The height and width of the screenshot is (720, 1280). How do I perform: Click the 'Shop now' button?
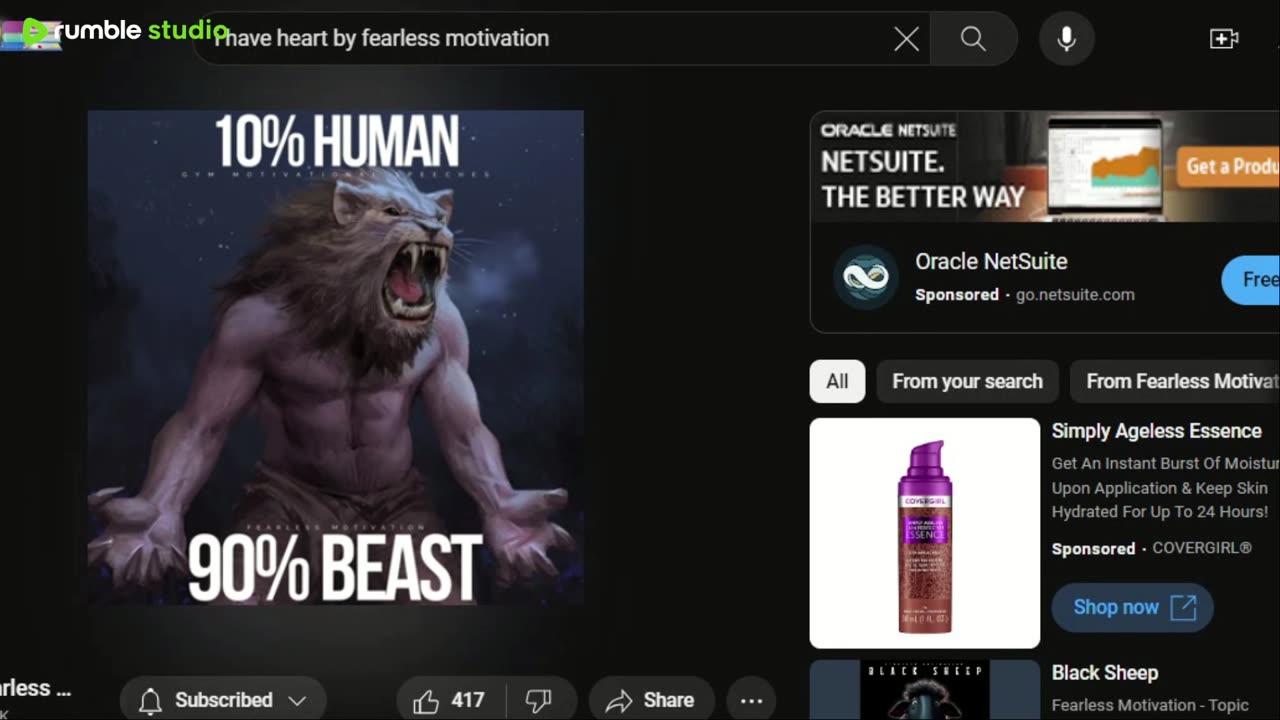pyautogui.click(x=1132, y=607)
